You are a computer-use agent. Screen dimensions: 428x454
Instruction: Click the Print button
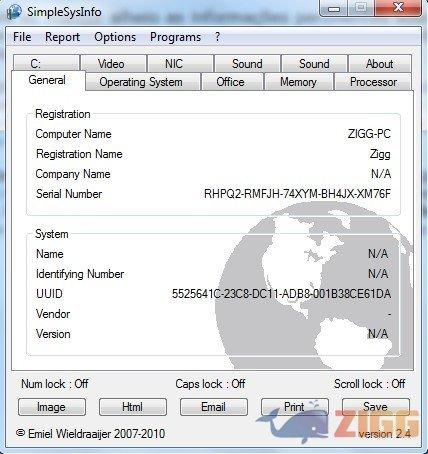295,407
